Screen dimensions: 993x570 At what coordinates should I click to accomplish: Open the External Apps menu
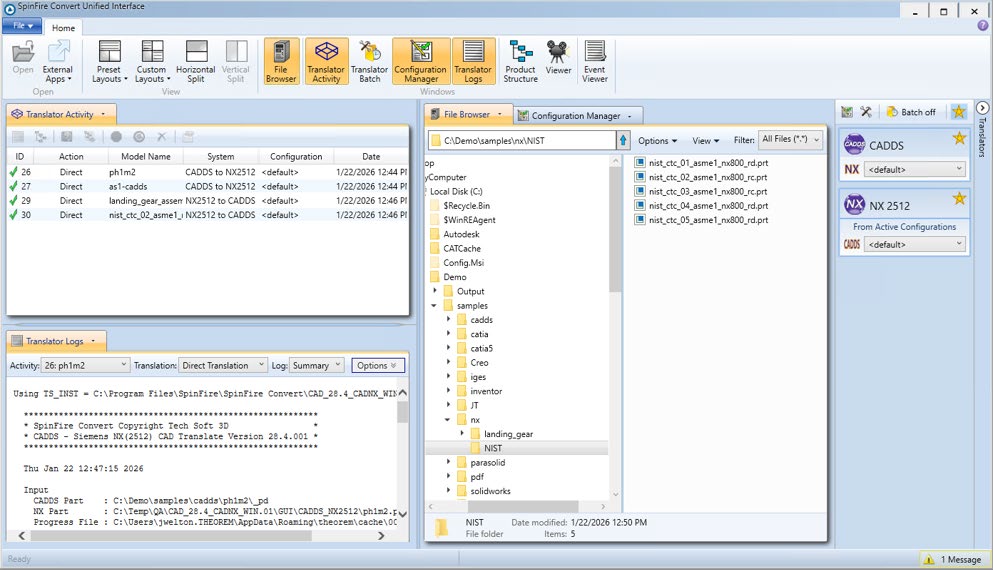click(x=58, y=61)
